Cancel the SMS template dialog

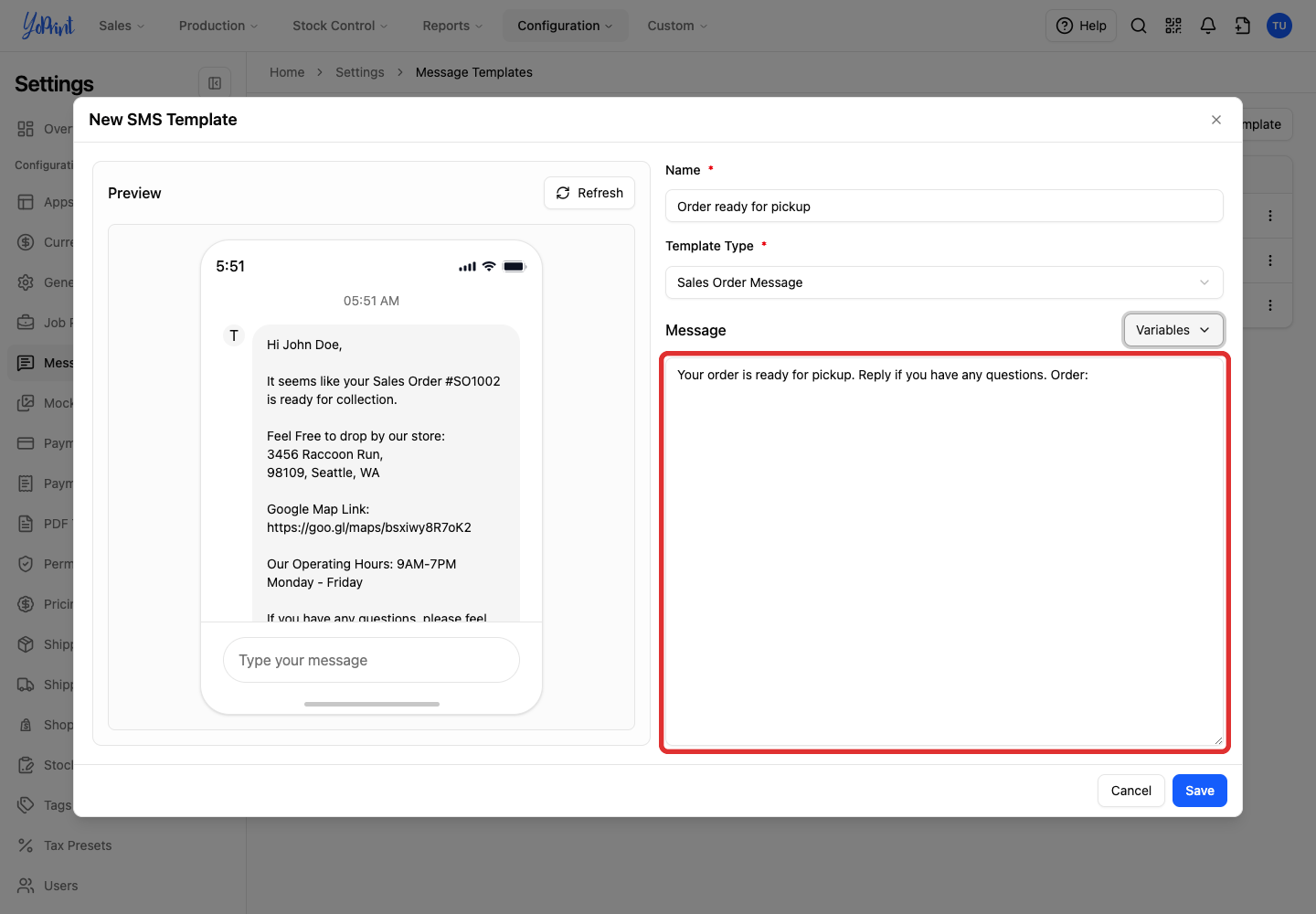point(1131,791)
